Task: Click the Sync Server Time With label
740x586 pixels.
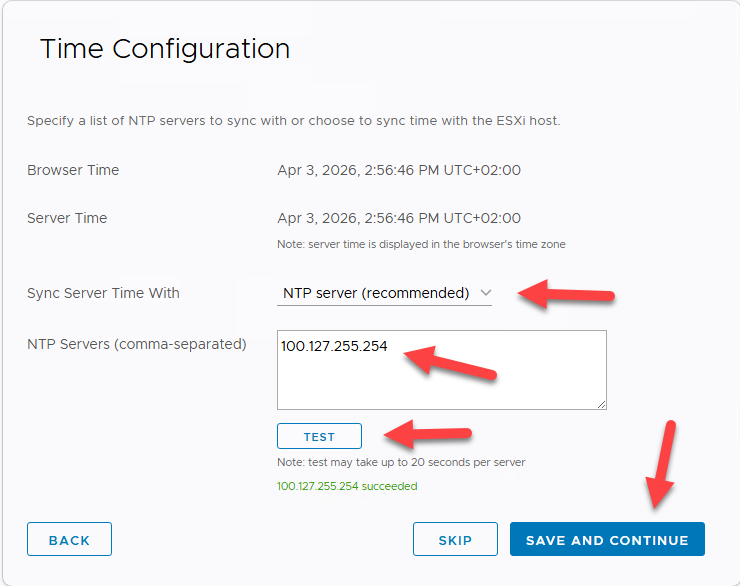Action: [x=103, y=293]
